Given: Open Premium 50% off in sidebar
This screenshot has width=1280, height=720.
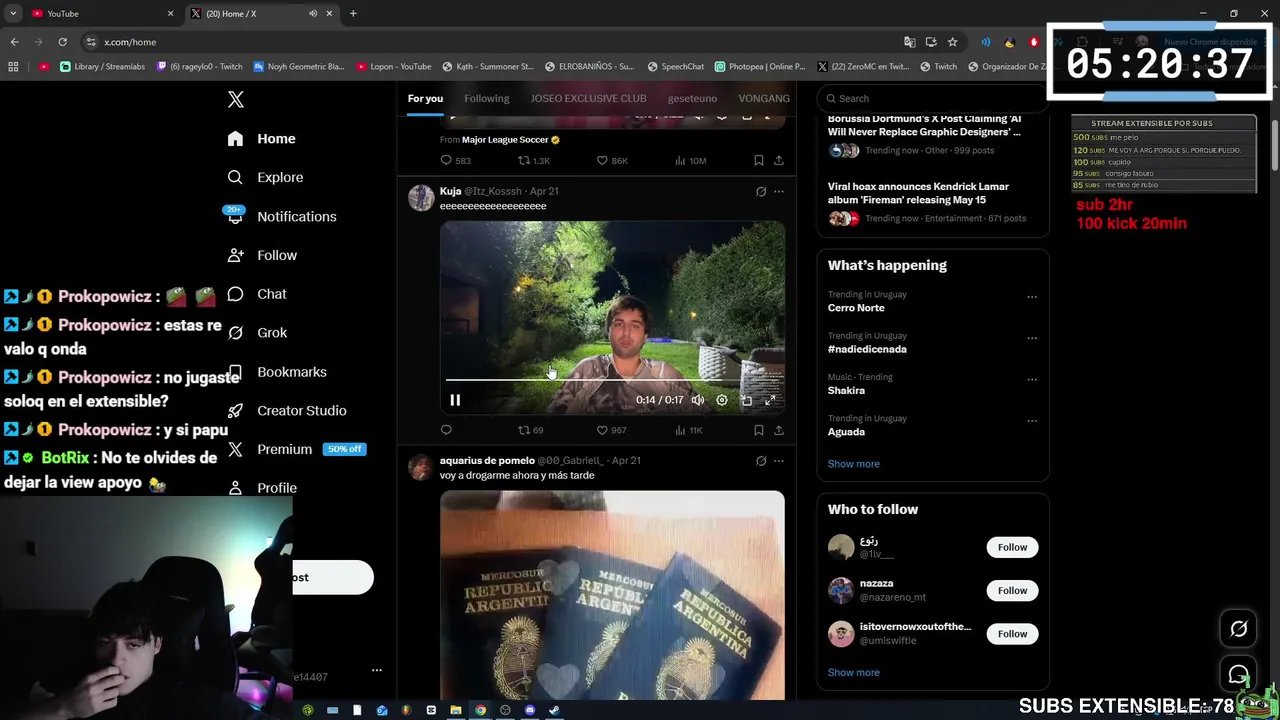Looking at the screenshot, I should [296, 449].
